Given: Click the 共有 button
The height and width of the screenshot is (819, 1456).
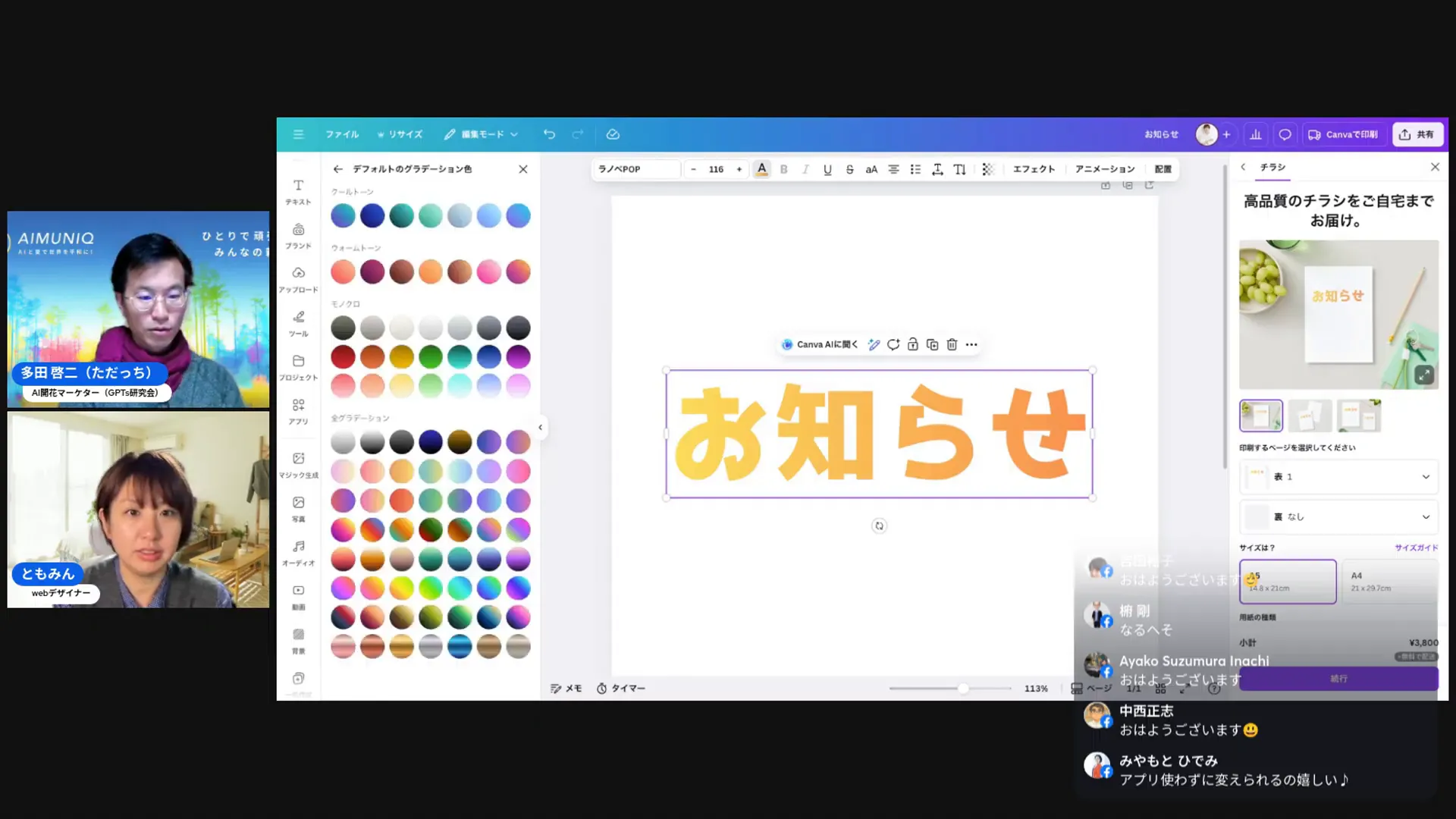Looking at the screenshot, I should [1417, 133].
